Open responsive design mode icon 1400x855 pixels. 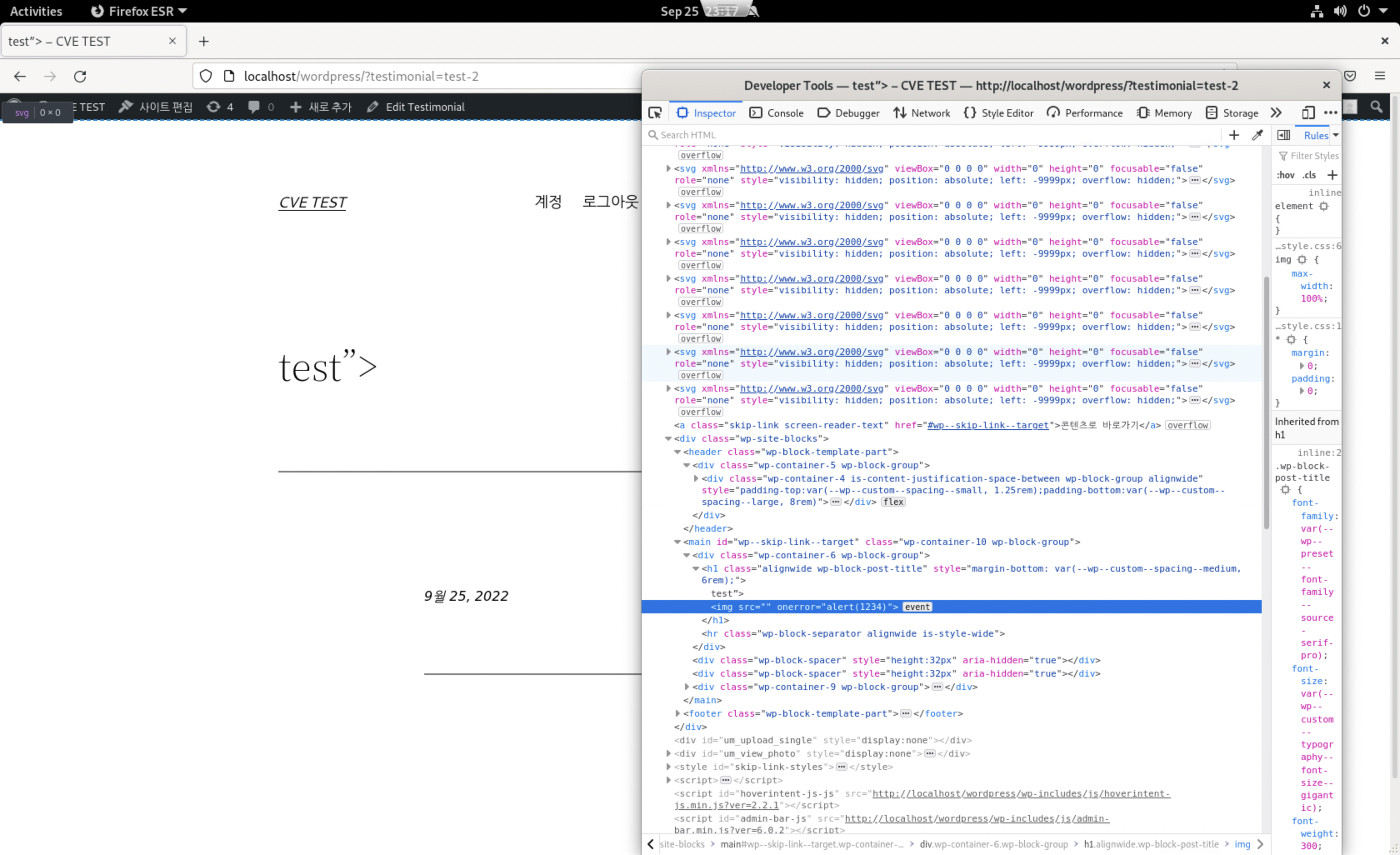(1308, 113)
